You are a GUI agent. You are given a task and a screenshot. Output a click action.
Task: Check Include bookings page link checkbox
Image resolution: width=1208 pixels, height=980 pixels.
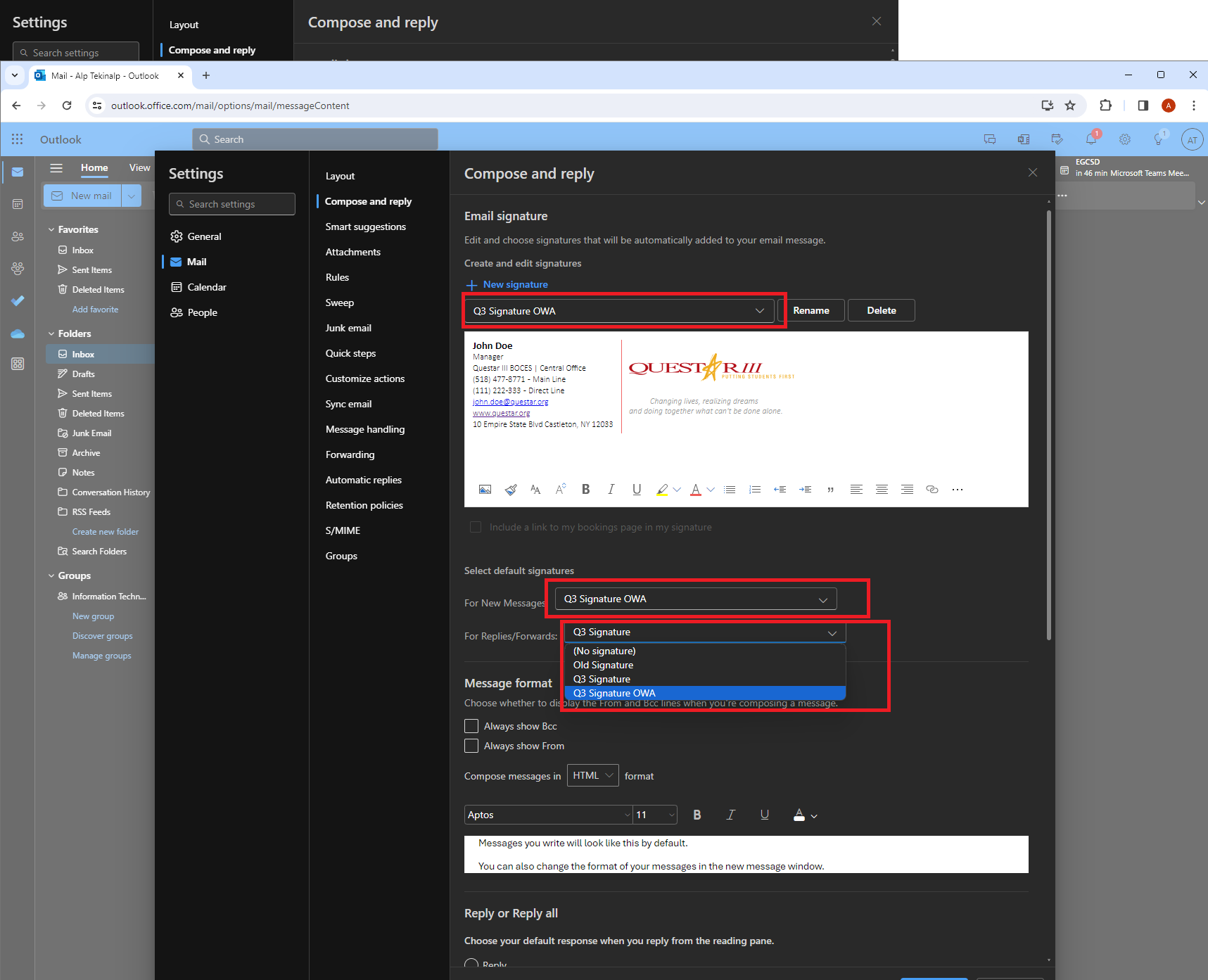(x=476, y=527)
